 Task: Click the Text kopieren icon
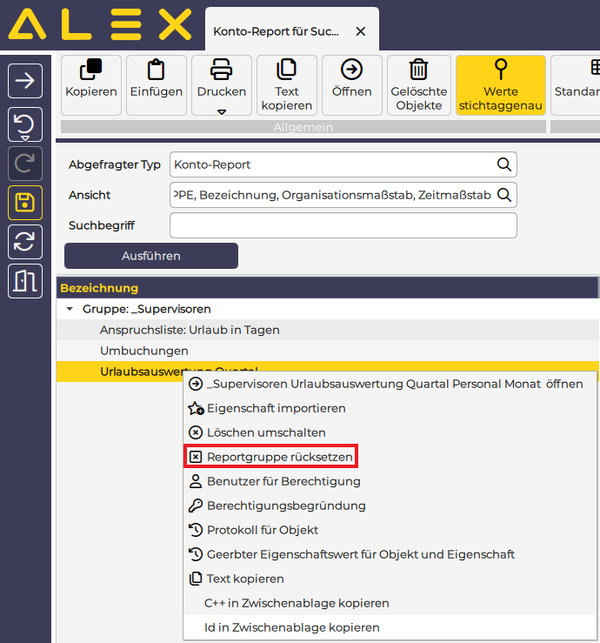point(287,70)
